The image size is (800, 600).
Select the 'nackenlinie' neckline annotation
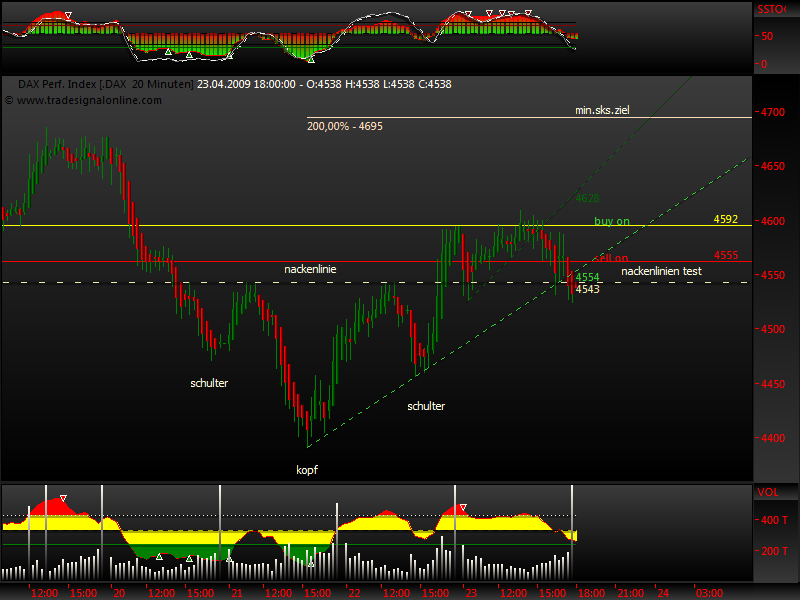click(310, 269)
